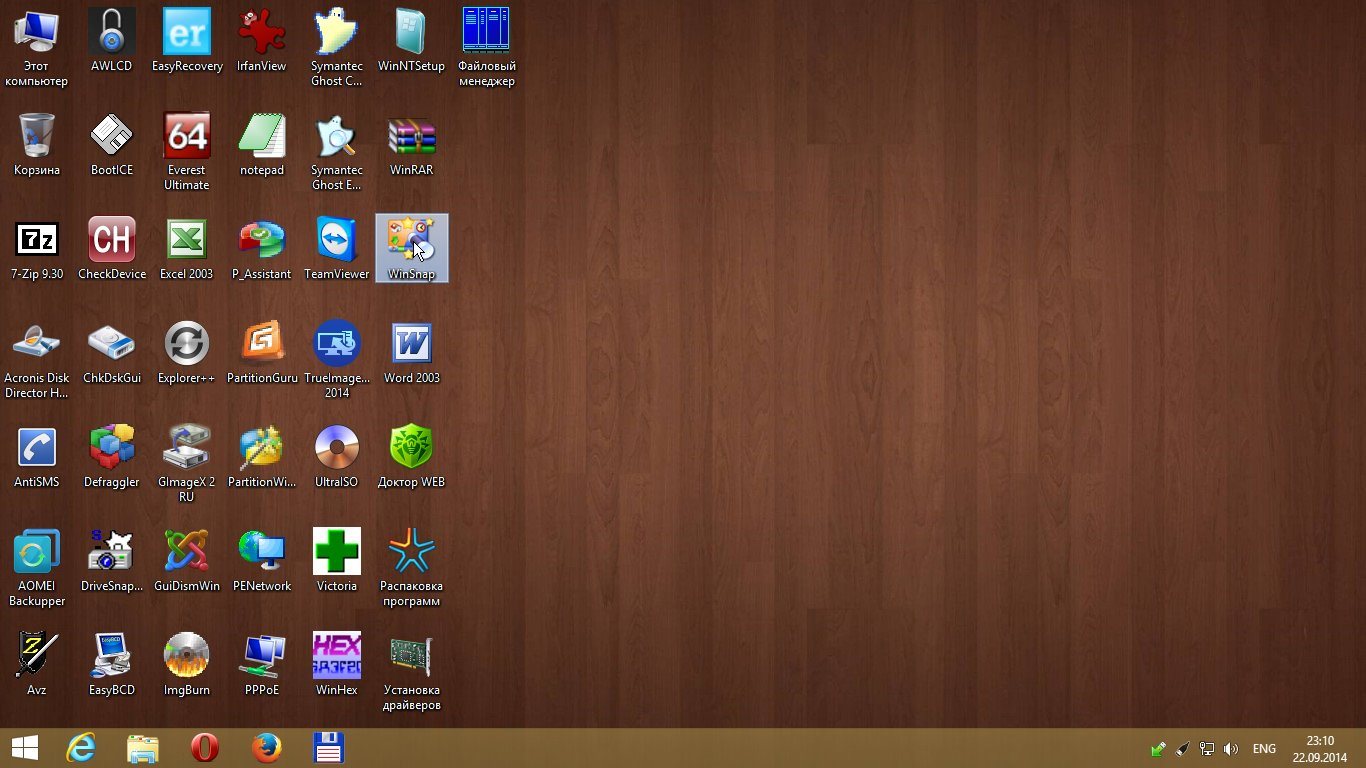
Task: Click the PPPoE icon
Action: point(262,664)
